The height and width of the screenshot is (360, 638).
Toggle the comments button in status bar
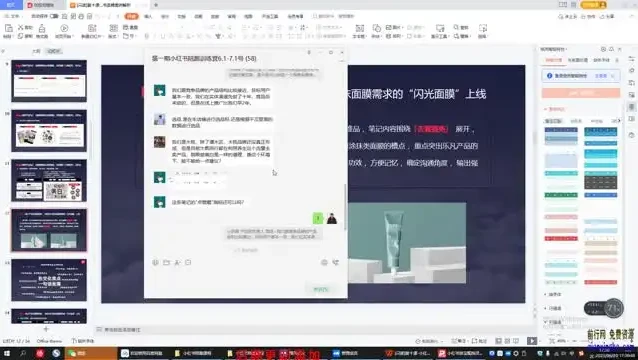479,341
